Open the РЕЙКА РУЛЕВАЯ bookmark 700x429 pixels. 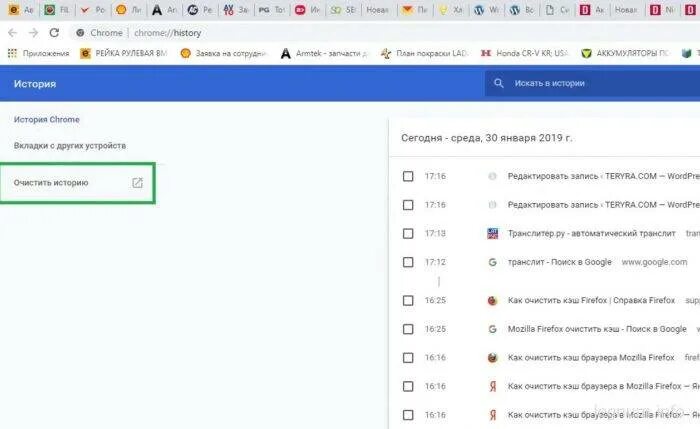pyautogui.click(x=123, y=53)
